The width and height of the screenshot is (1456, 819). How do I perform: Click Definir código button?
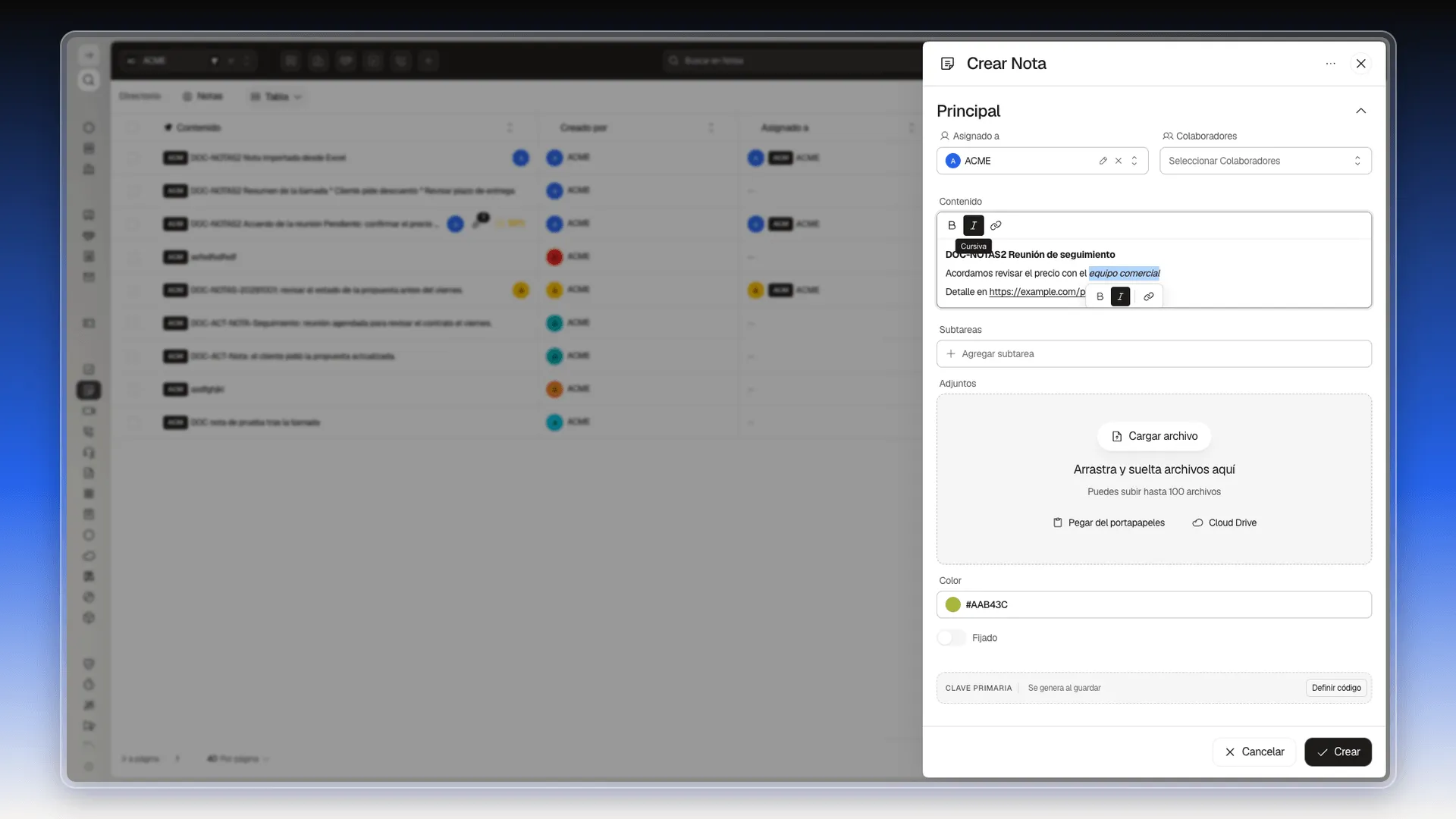[1336, 688]
